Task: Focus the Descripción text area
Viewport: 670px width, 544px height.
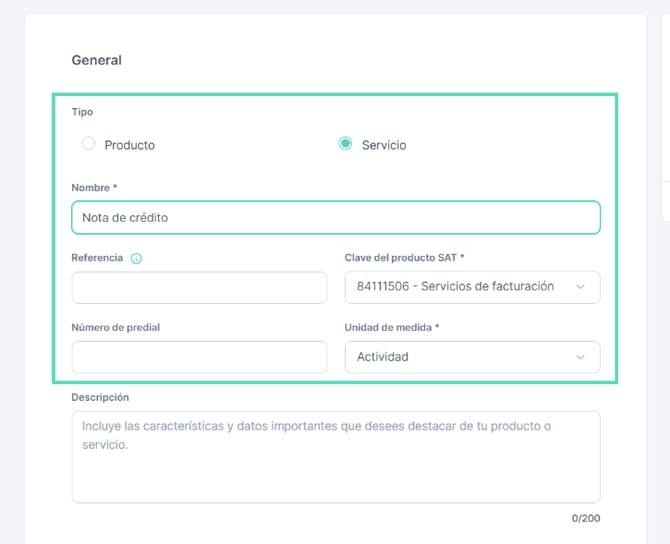Action: pos(336,457)
